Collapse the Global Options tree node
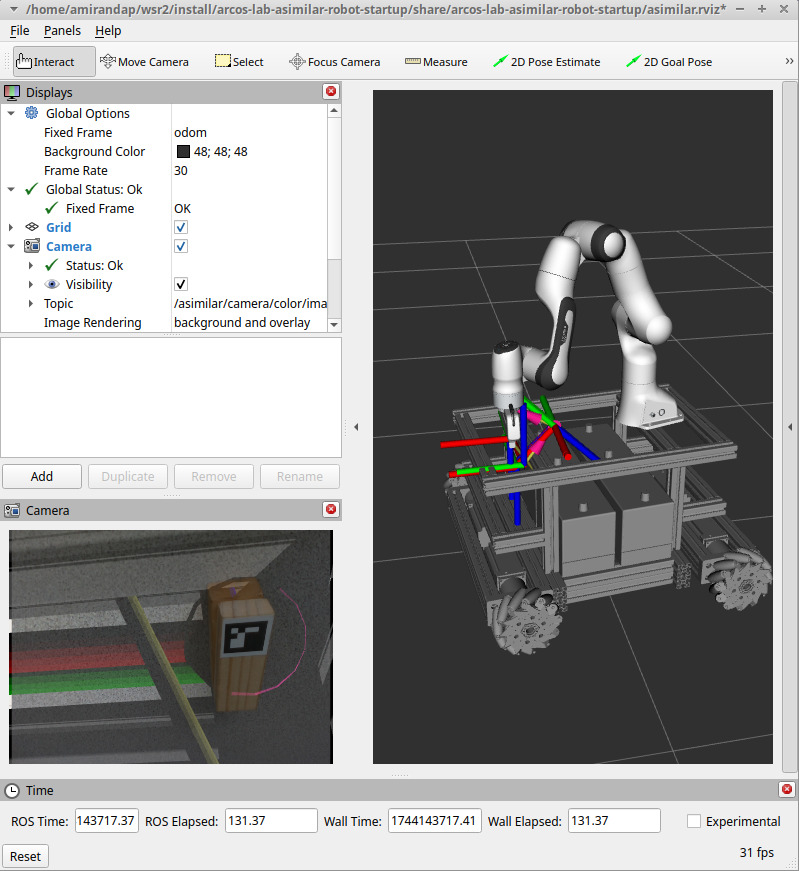The width and height of the screenshot is (799, 871). (11, 114)
